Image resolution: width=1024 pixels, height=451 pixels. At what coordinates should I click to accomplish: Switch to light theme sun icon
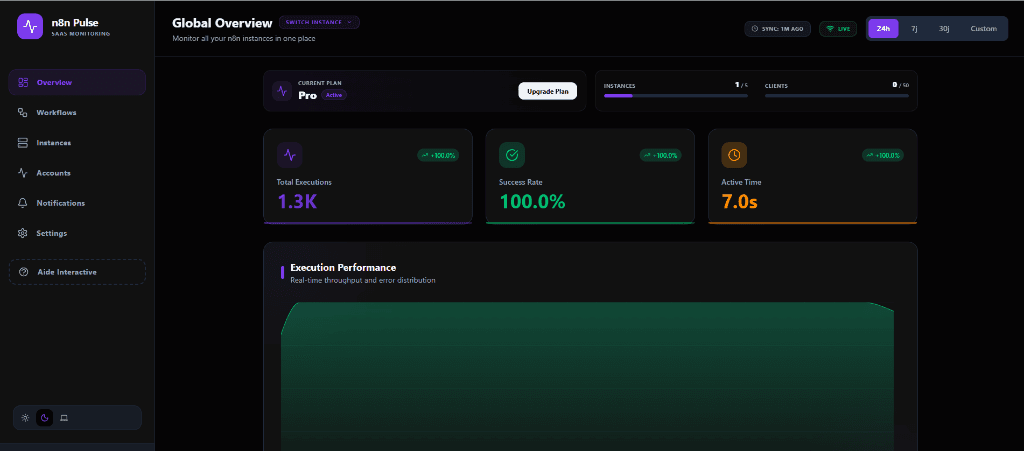(25, 418)
